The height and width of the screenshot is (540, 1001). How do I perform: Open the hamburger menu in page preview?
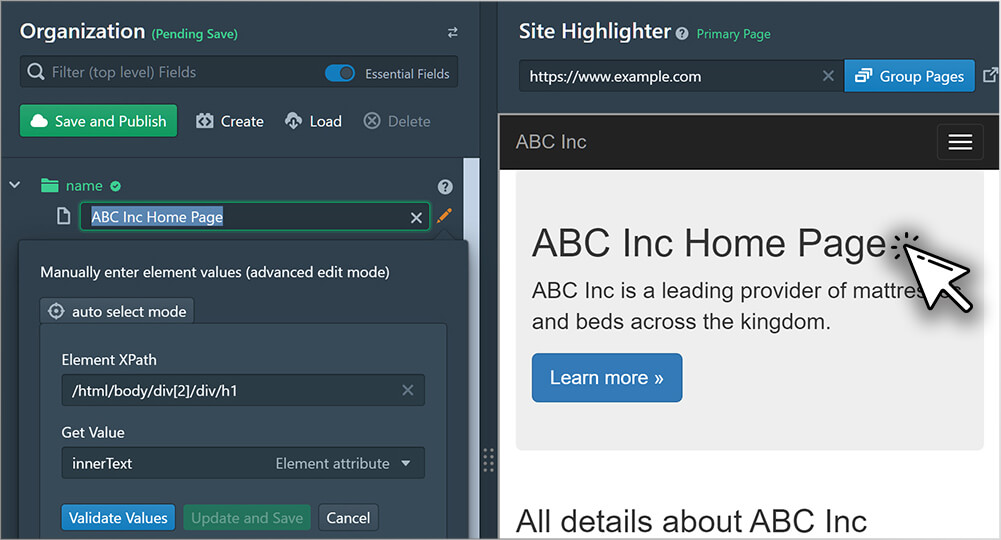960,142
